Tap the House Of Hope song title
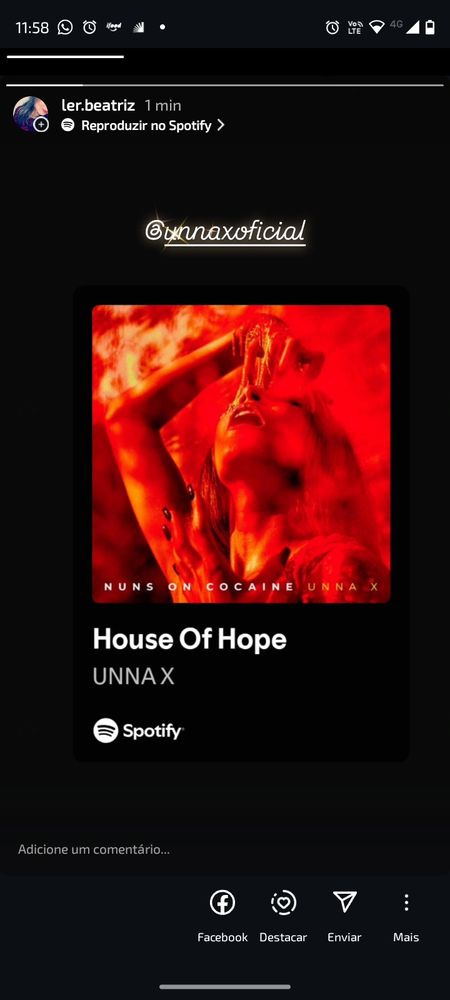450x1000 pixels. [189, 639]
